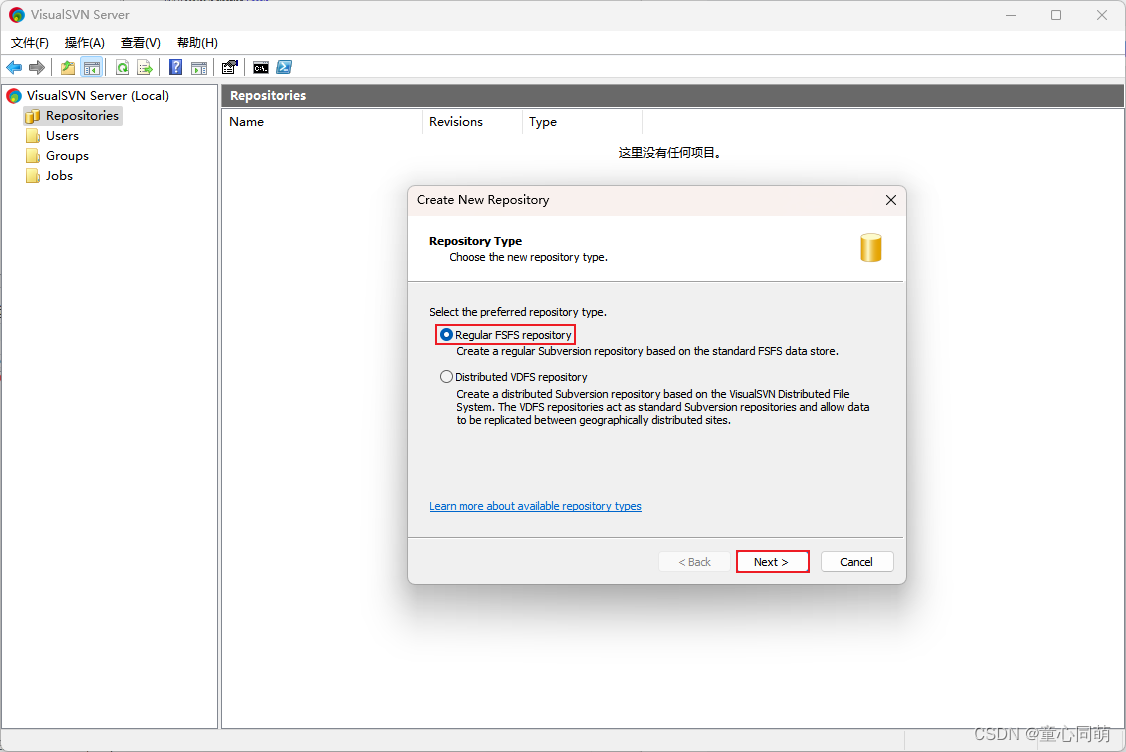Click the blue Back arrow in toolbar
Image resolution: width=1126 pixels, height=752 pixels.
point(14,68)
